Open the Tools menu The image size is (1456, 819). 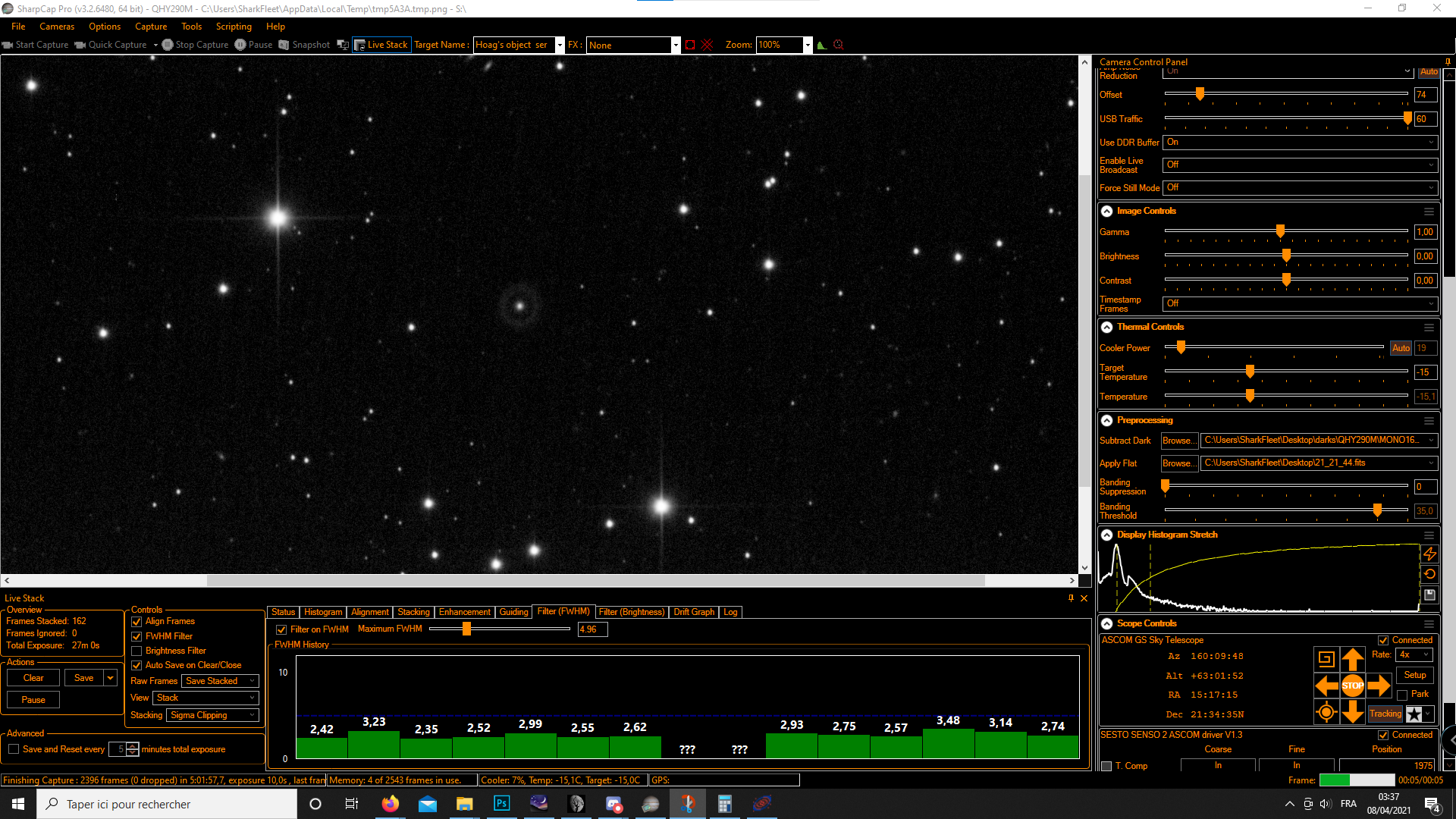tap(191, 27)
